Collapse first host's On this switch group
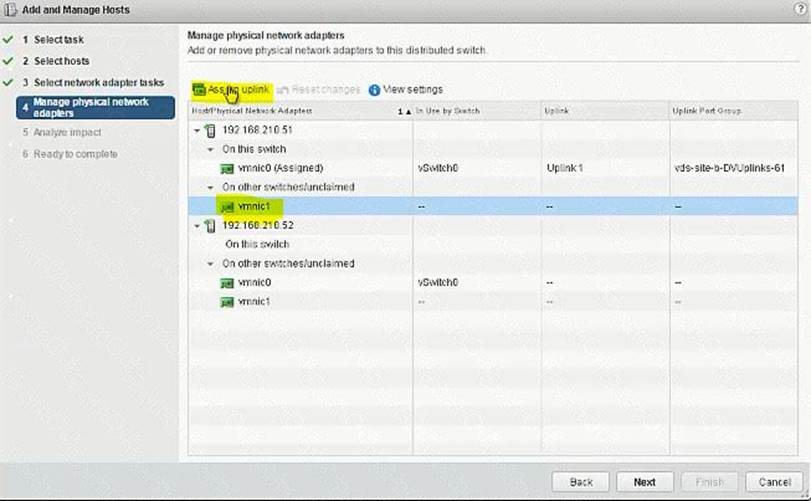 coord(210,149)
